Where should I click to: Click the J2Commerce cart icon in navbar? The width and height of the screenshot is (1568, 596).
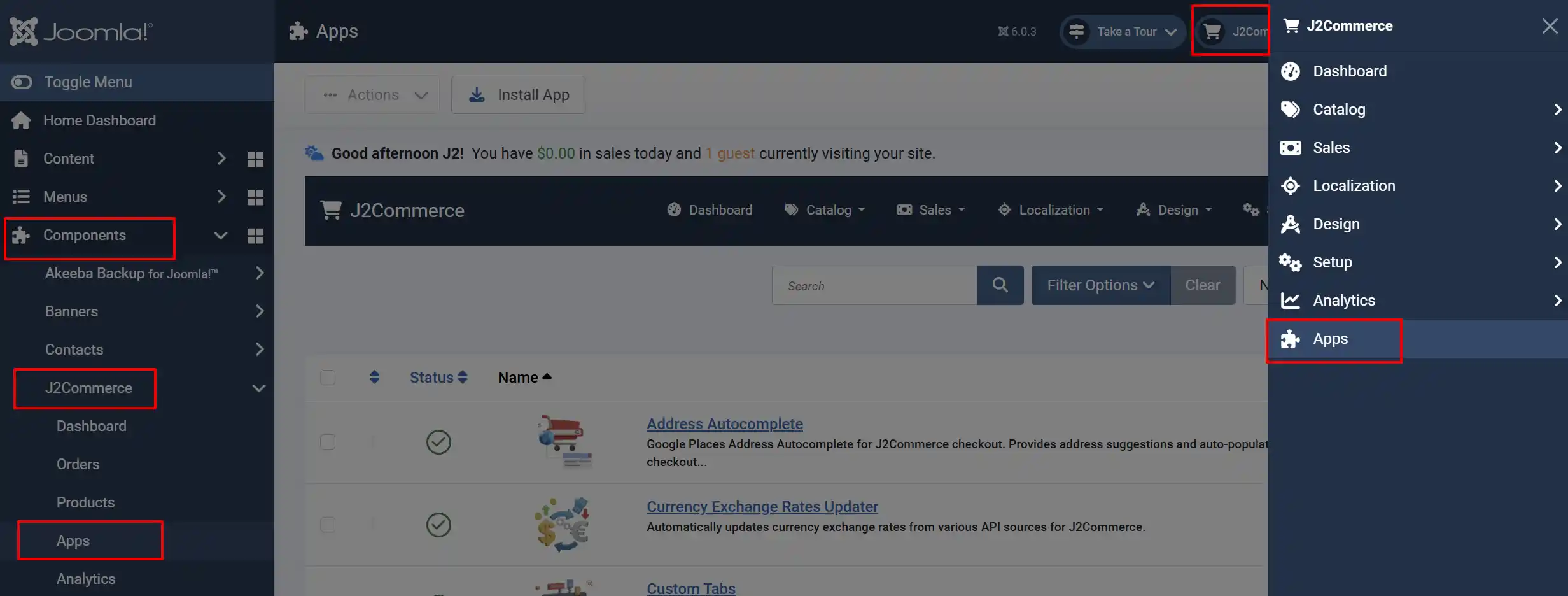coord(330,210)
